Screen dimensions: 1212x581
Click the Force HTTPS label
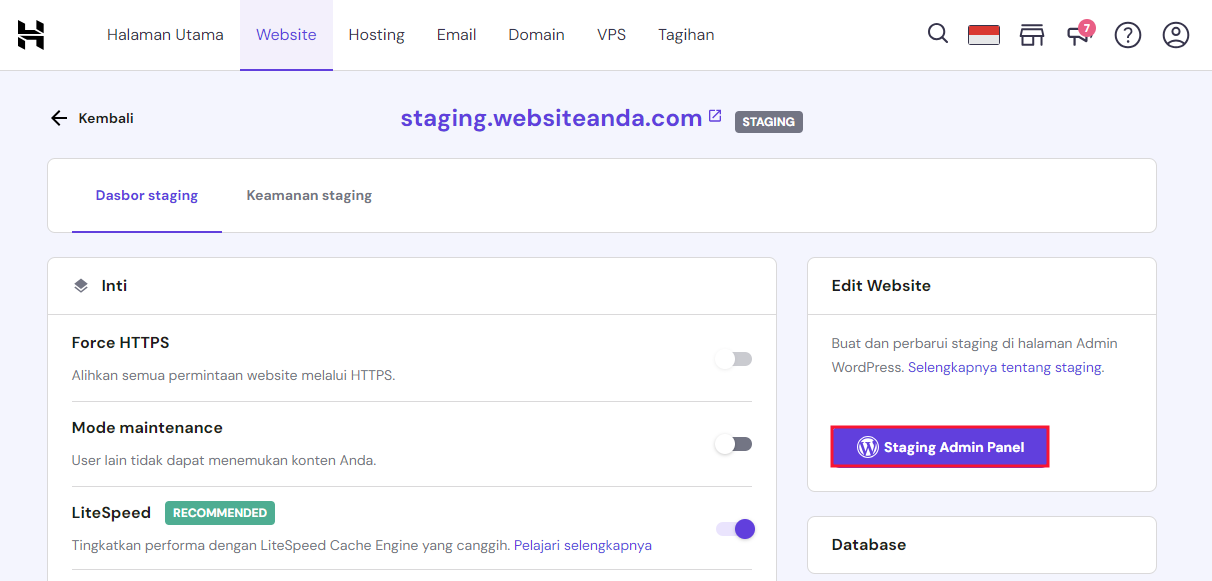click(121, 343)
